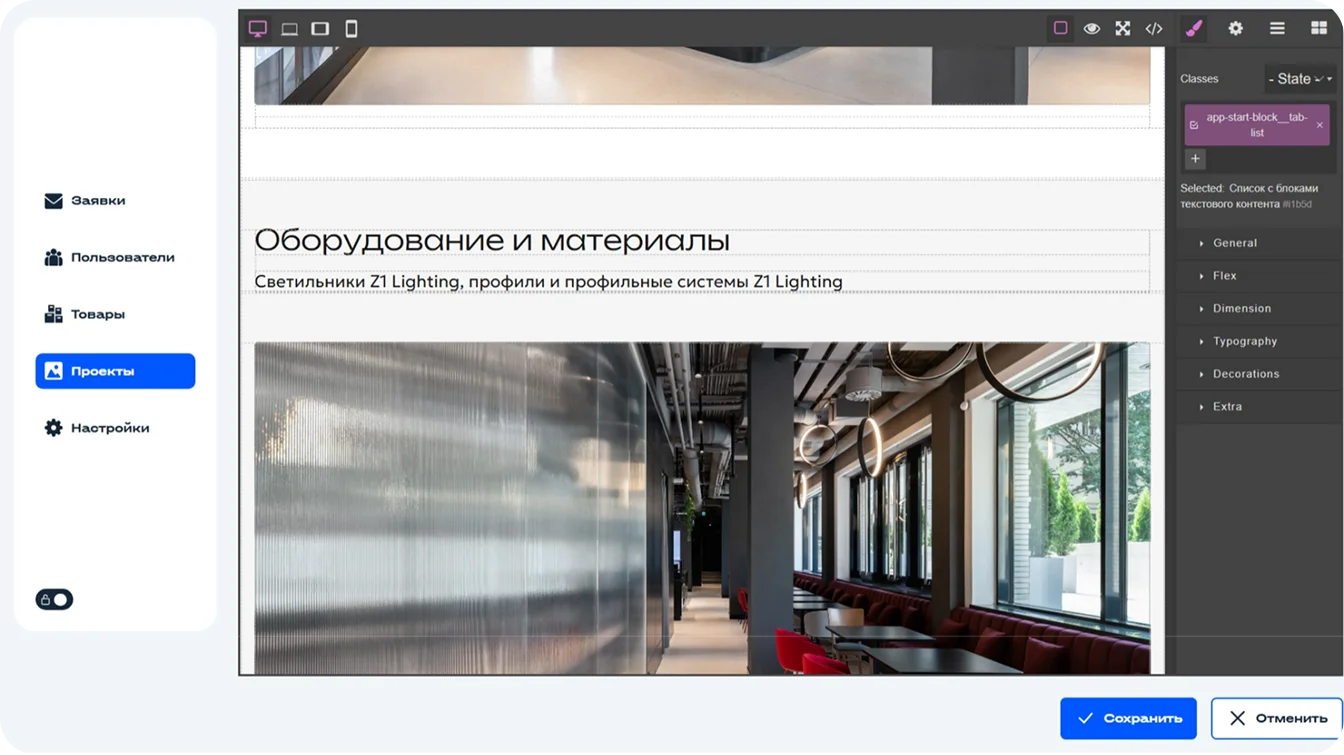Image resolution: width=1344 pixels, height=755 pixels.
Task: Open the State dropdown in Classes panel
Action: 1299,78
